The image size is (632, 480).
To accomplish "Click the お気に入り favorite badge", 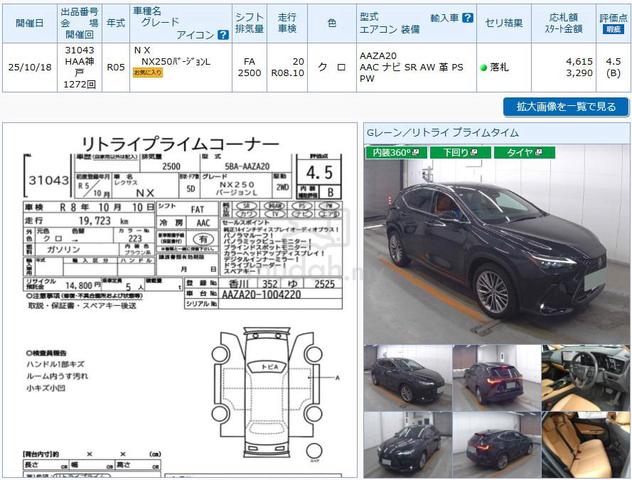I will pos(148,73).
